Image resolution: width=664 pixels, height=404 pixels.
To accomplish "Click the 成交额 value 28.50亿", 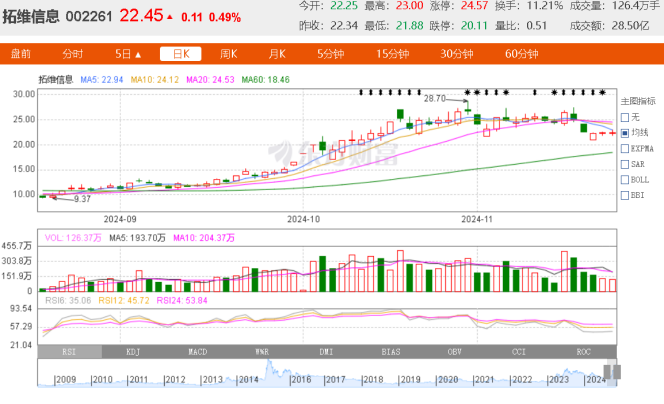I will point(630,26).
